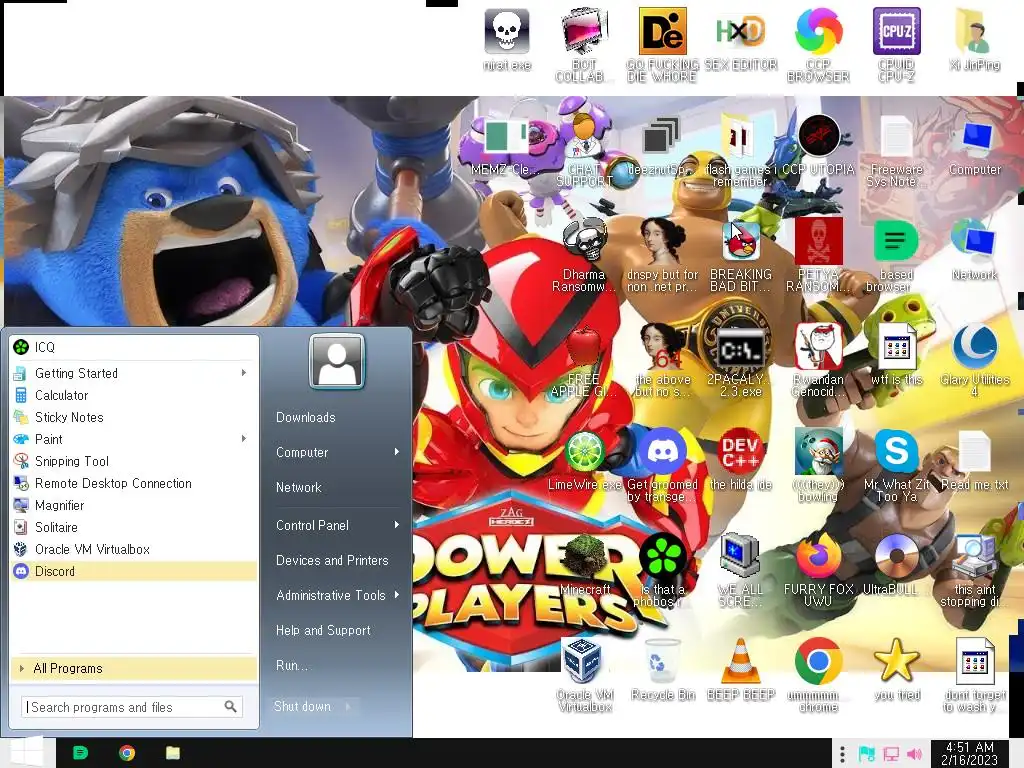Expand the Control Panel submenu arrow
1024x768 pixels.
396,525
